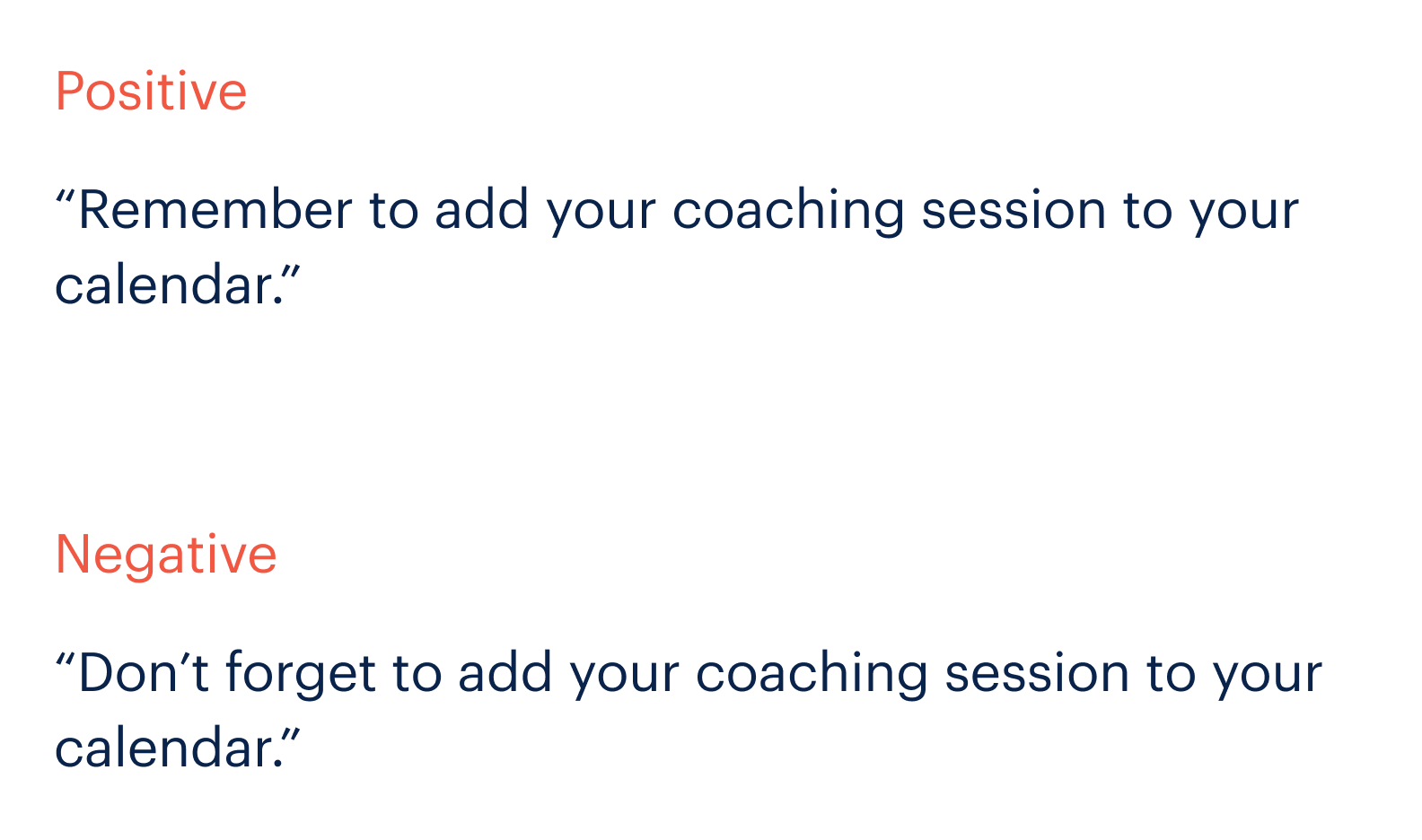Click the word "Remember"
This screenshot has width=1422, height=840.
tap(215, 211)
